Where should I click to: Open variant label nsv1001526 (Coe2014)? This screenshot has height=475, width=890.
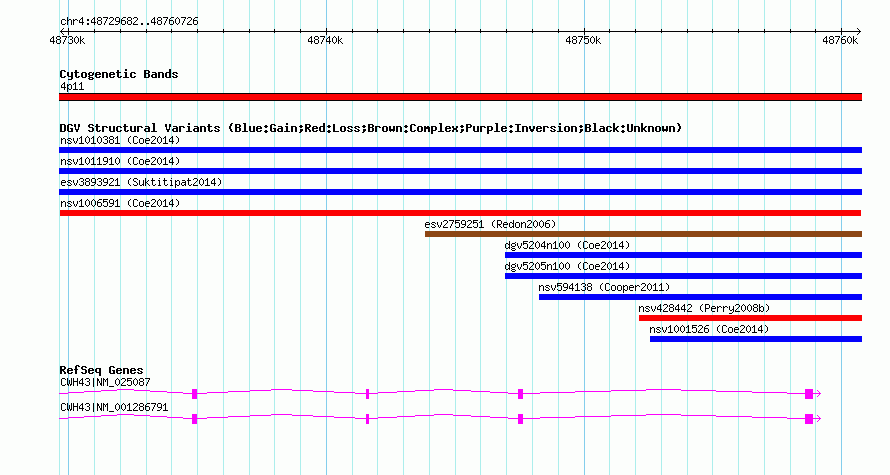tap(709, 329)
